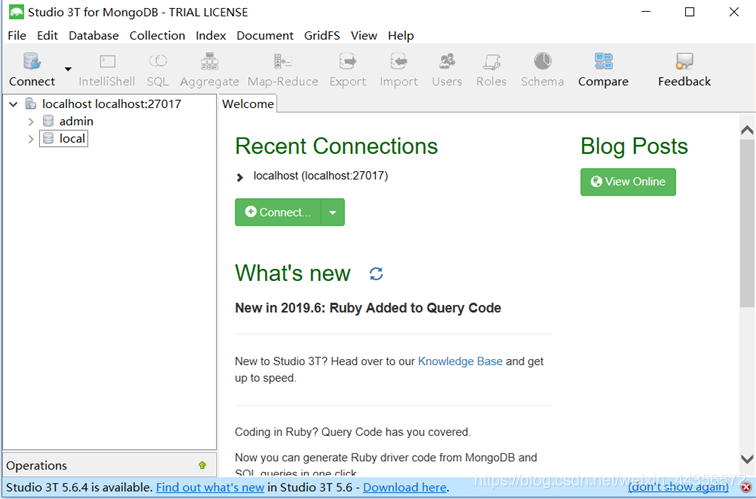Open the Connect toolbar dropdown arrow

(68, 69)
